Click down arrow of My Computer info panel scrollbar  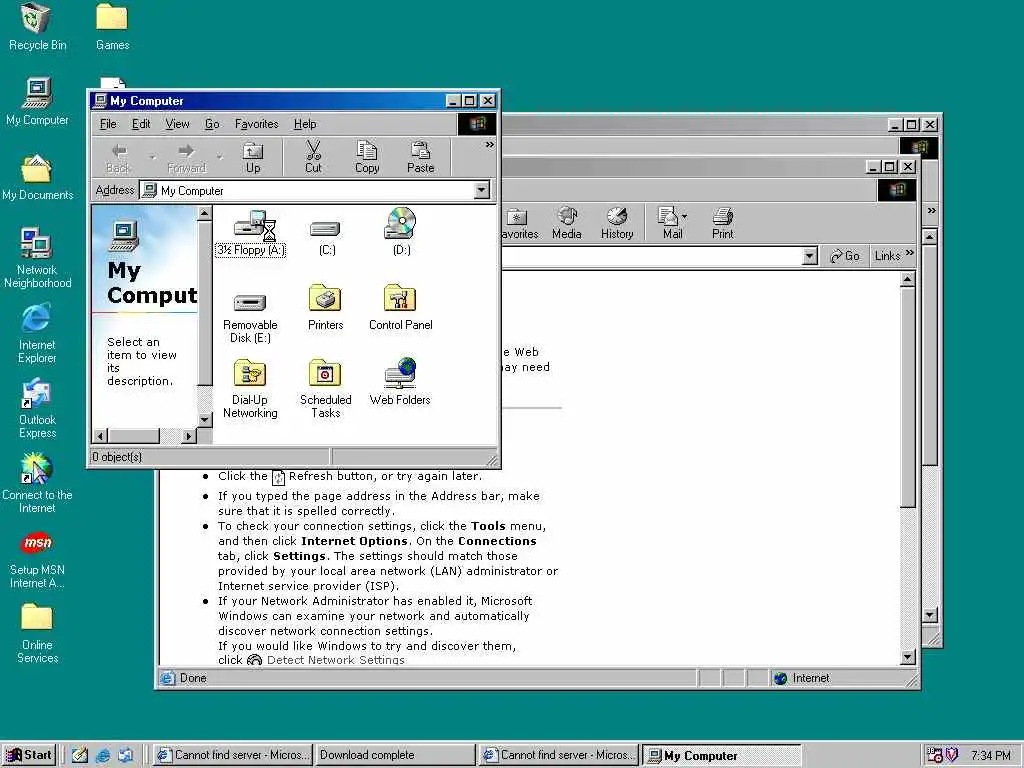pyautogui.click(x=204, y=420)
